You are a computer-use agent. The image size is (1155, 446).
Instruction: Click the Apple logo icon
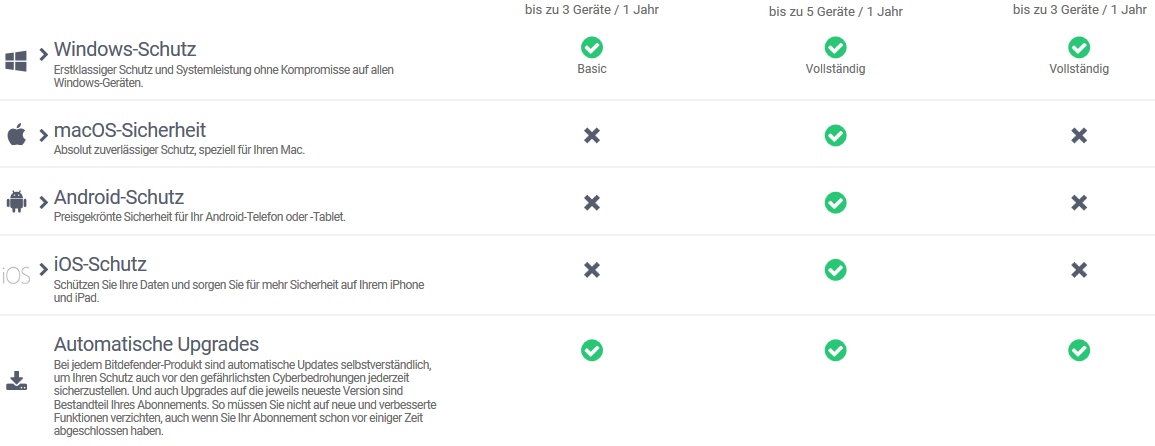tap(16, 135)
